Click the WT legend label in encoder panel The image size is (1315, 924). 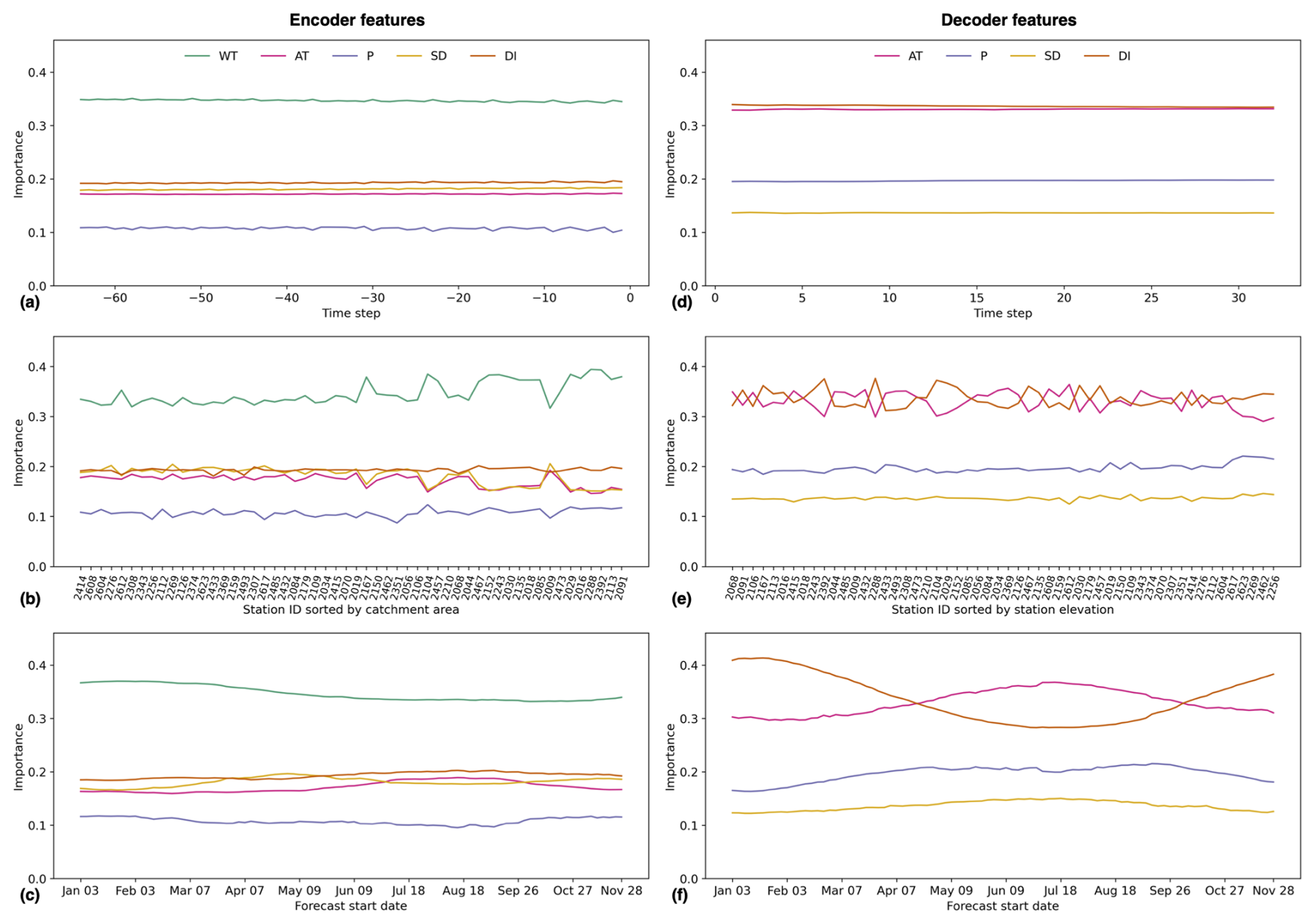[228, 56]
